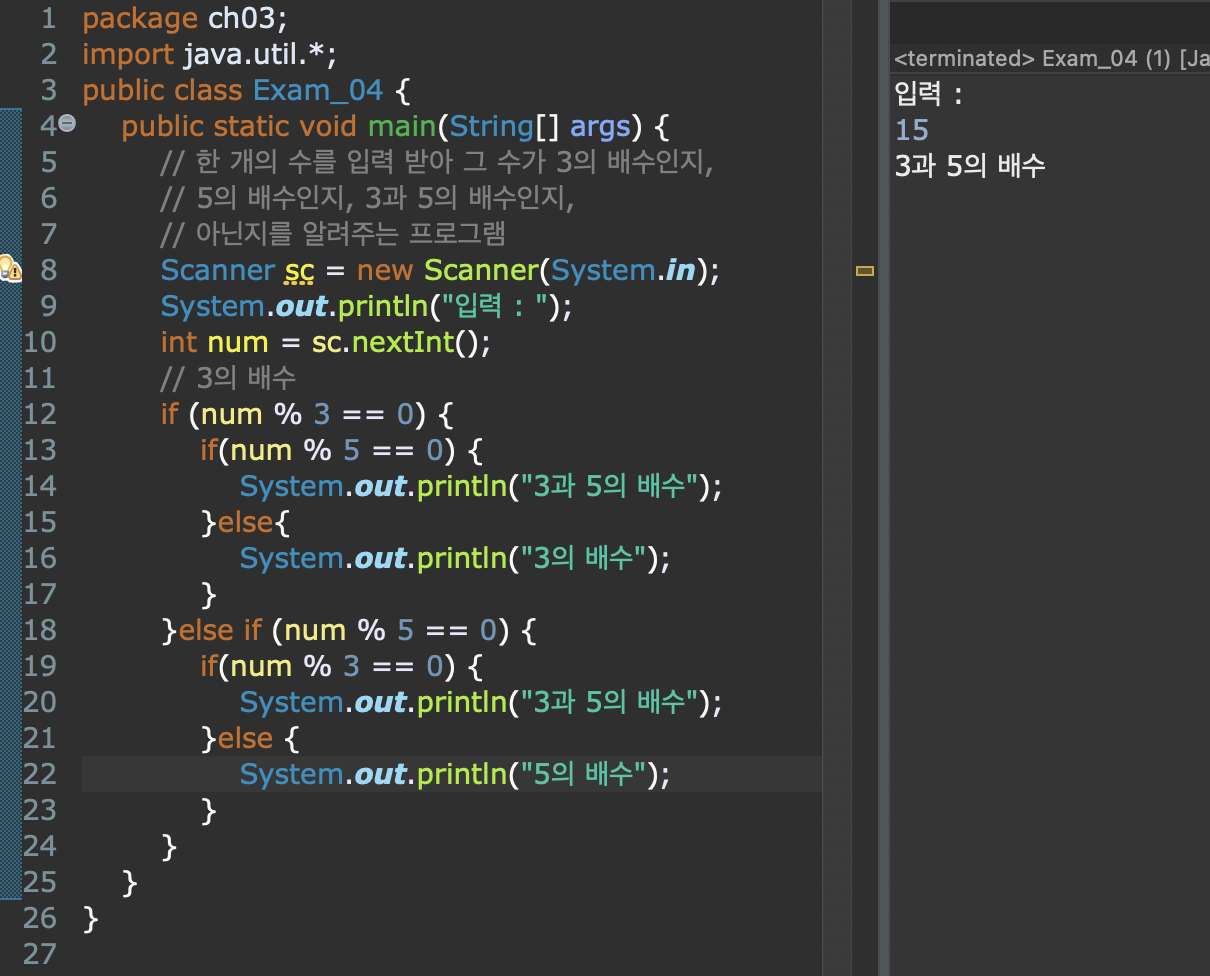Click the println "3과 5의 배수" on line 14
Image resolution: width=1210 pixels, height=976 pixels.
[x=481, y=486]
